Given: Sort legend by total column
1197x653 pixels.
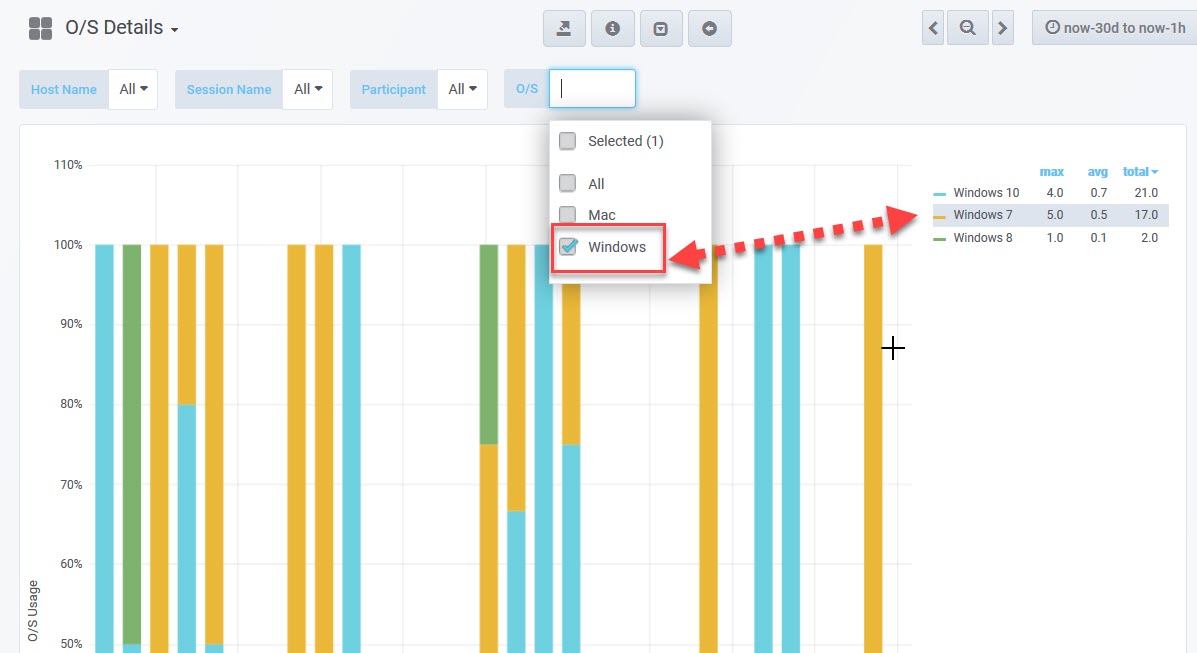Looking at the screenshot, I should coord(1139,172).
